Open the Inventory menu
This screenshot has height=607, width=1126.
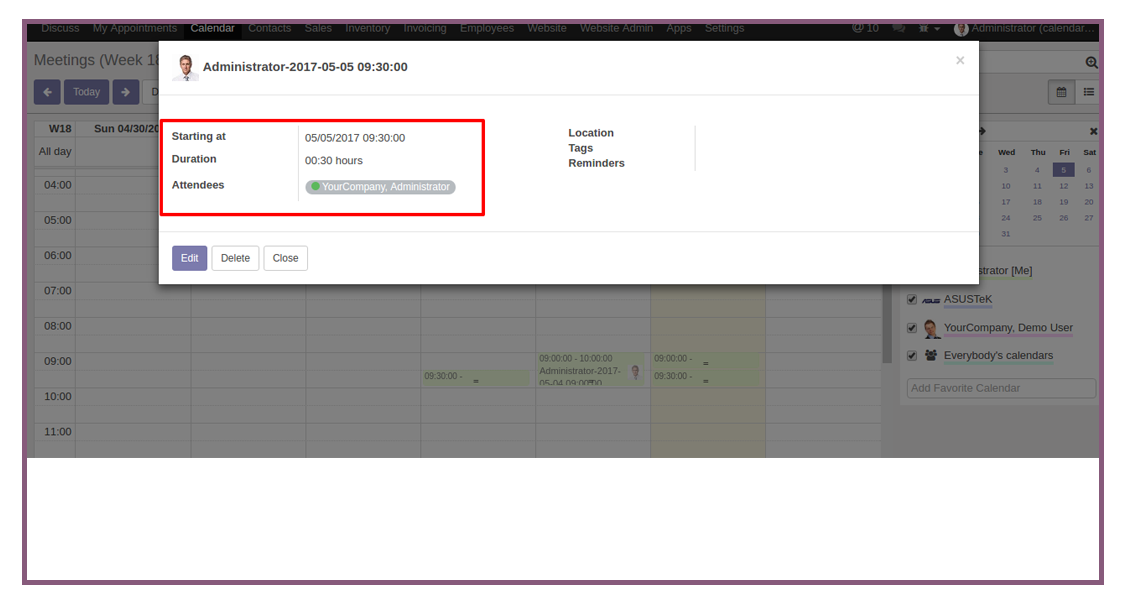368,28
